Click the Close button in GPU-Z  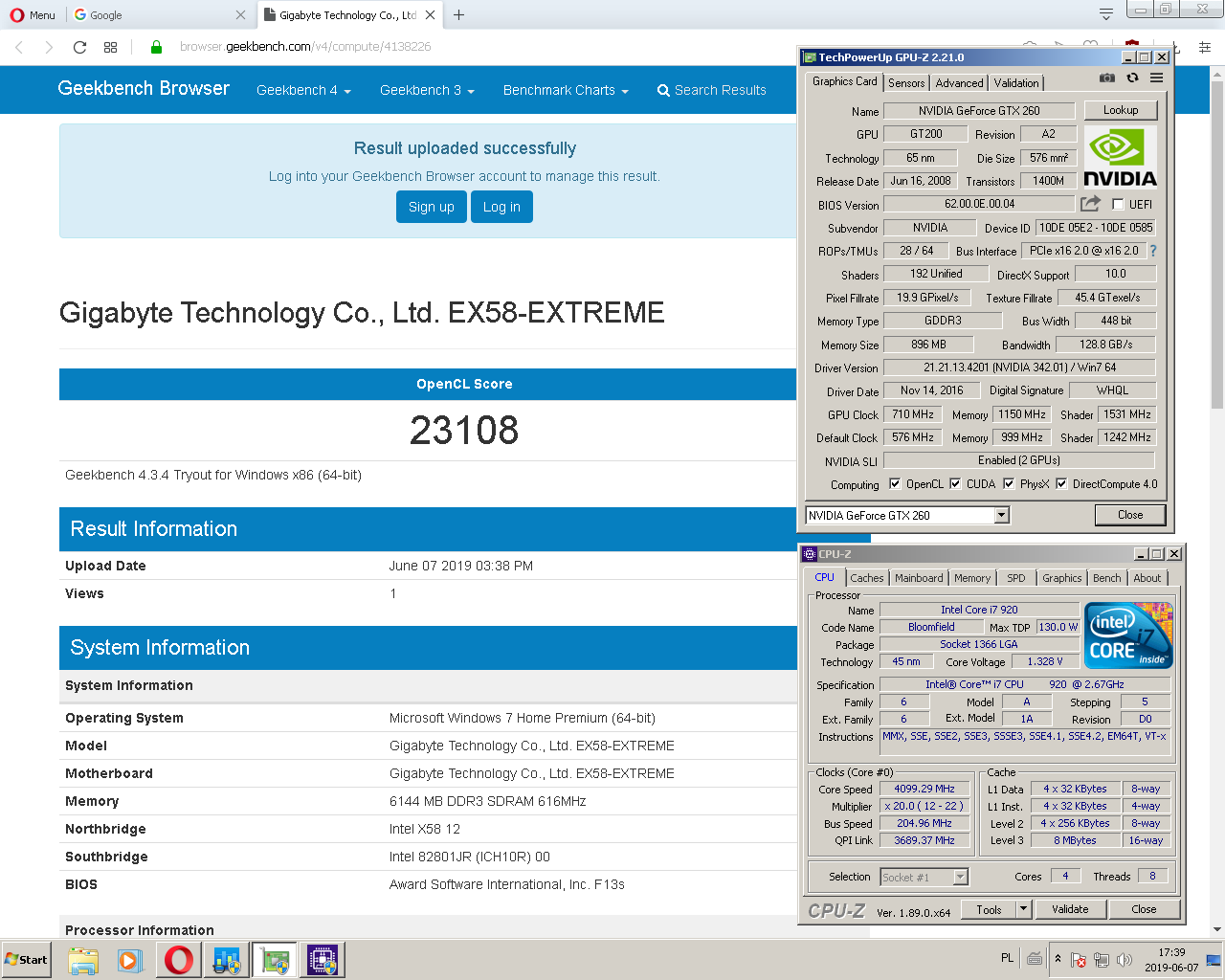[x=1130, y=515]
